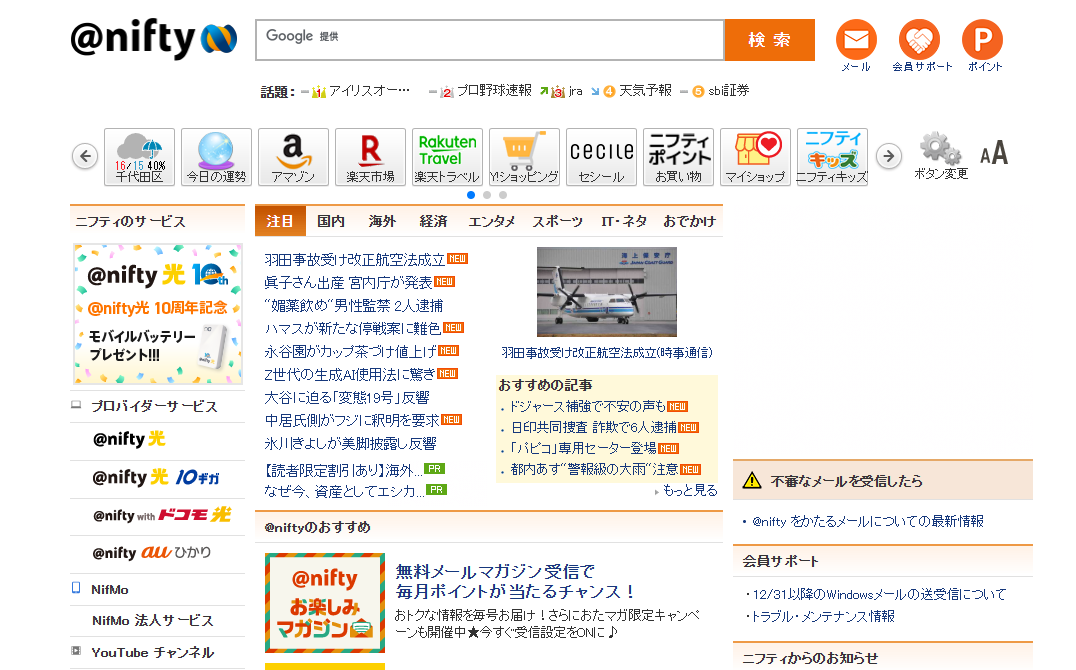Open the My Shop tile
The image size is (1076, 670).
pos(755,157)
